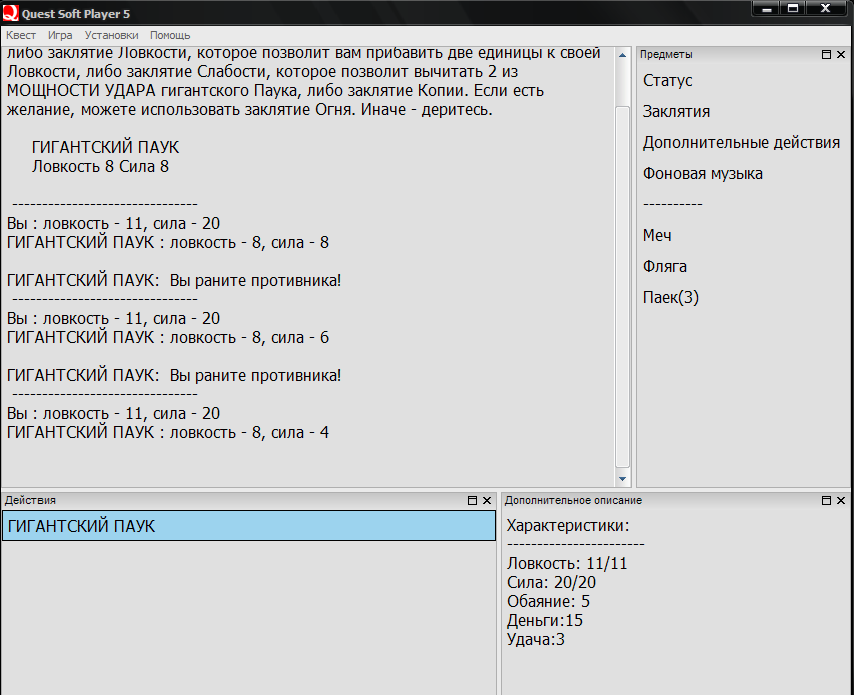The image size is (854, 695).
Task: Select Дополнительные действия item
Action: [x=741, y=143]
